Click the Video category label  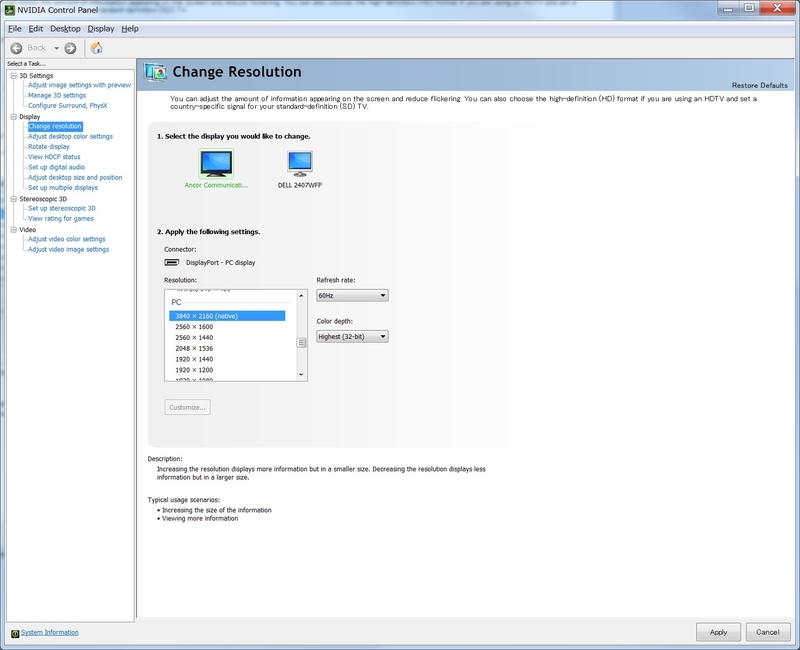[x=28, y=230]
